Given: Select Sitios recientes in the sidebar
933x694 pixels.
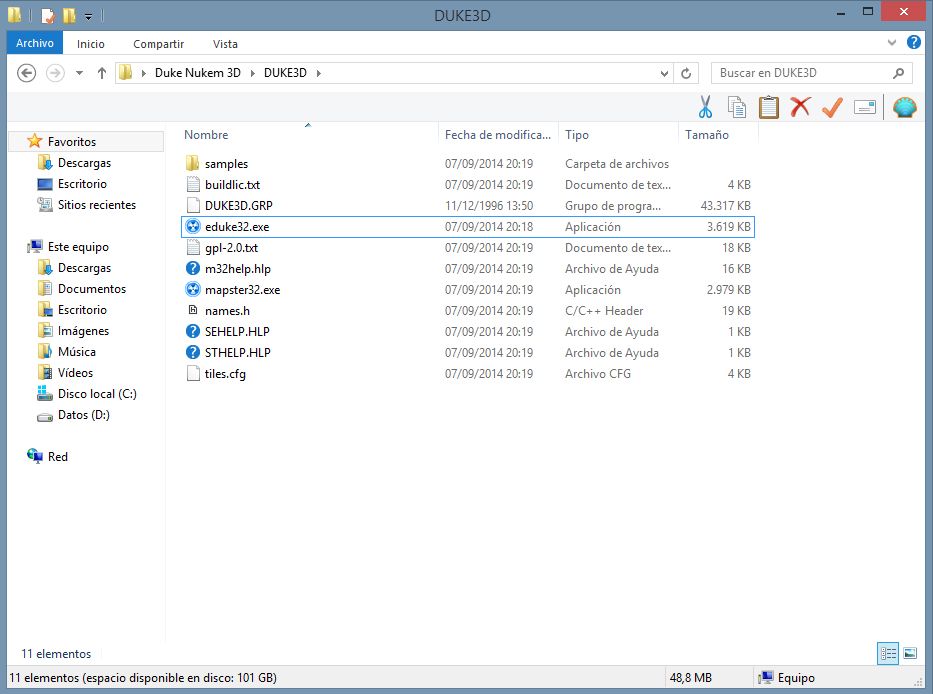Looking at the screenshot, I should coord(96,205).
